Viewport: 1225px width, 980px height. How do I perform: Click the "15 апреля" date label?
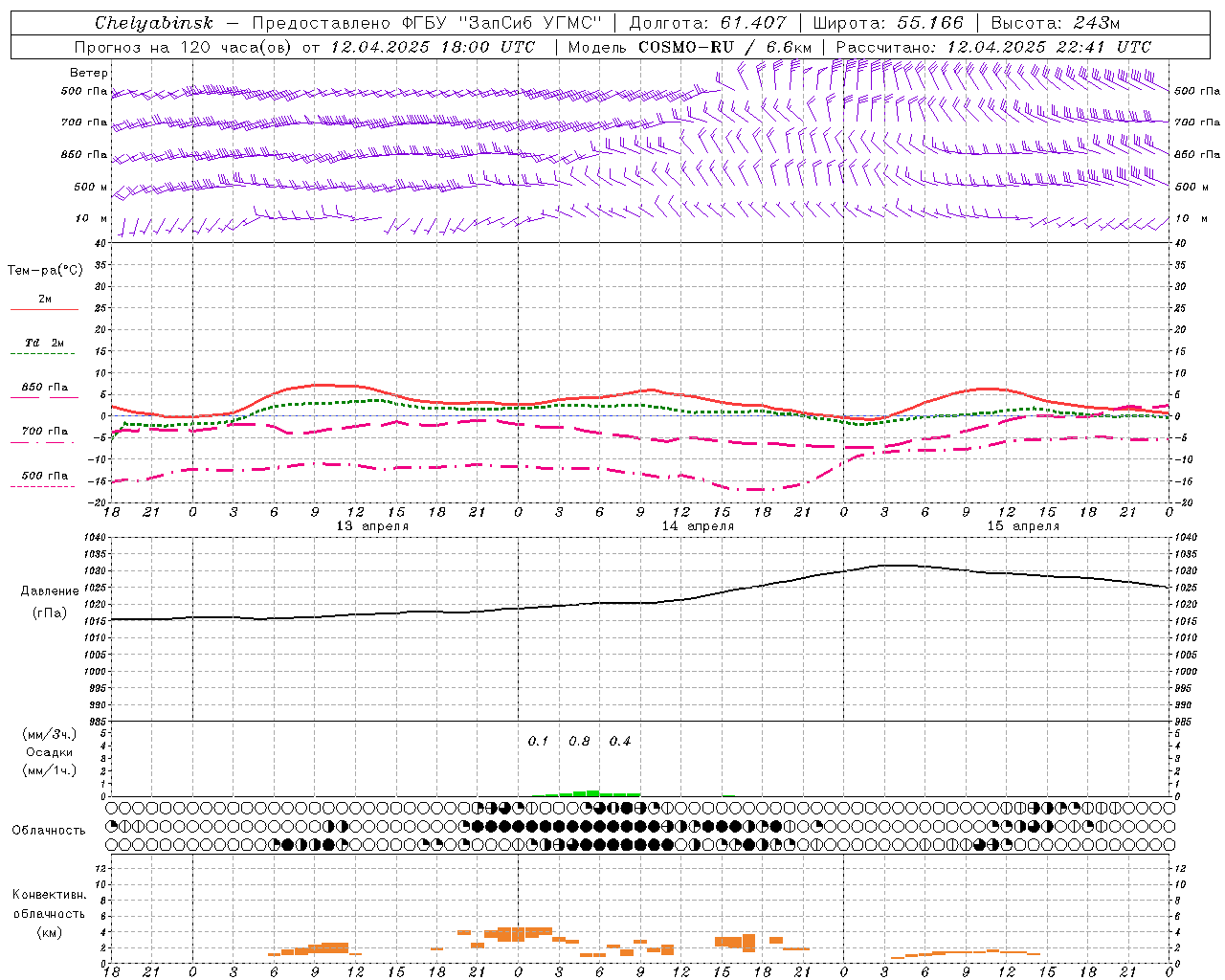coord(1023,526)
